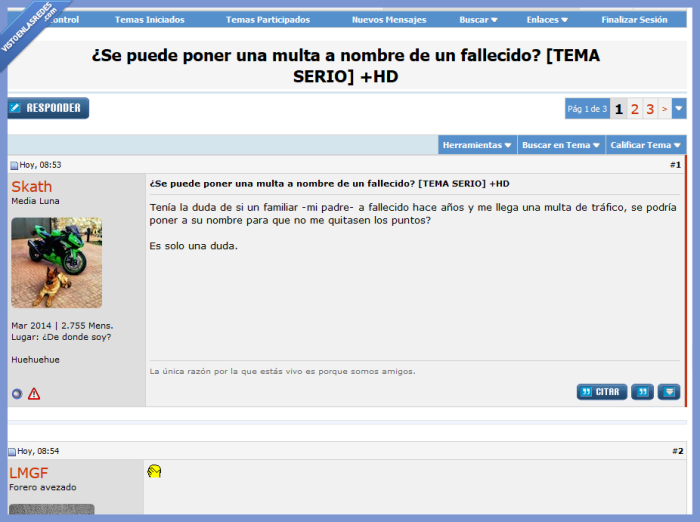
Task: Expand the Herramientas menu
Action: 477,145
